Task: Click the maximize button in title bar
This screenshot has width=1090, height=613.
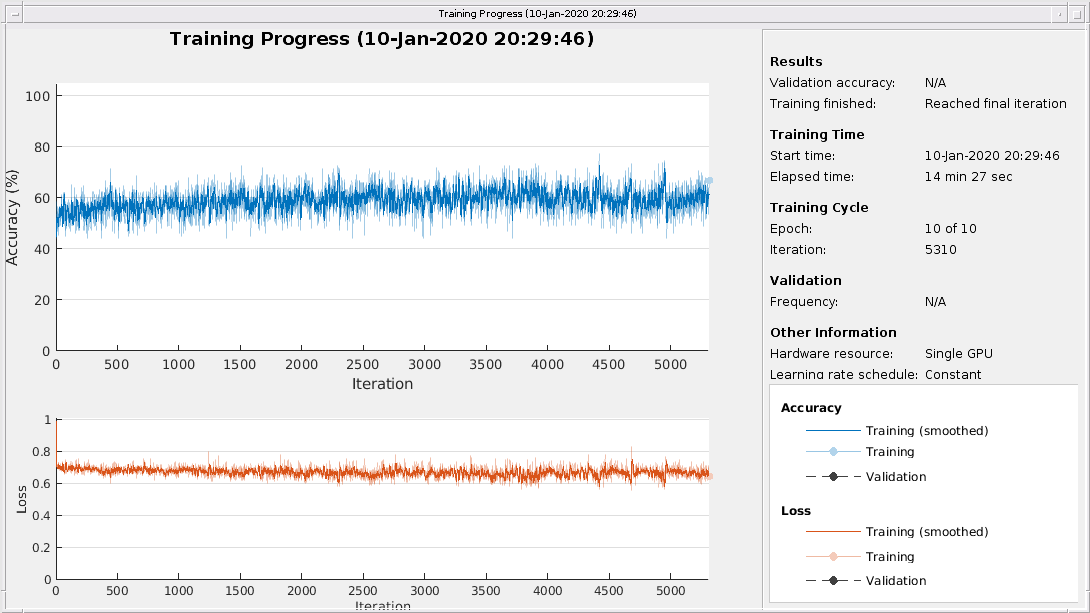Action: coord(1076,13)
